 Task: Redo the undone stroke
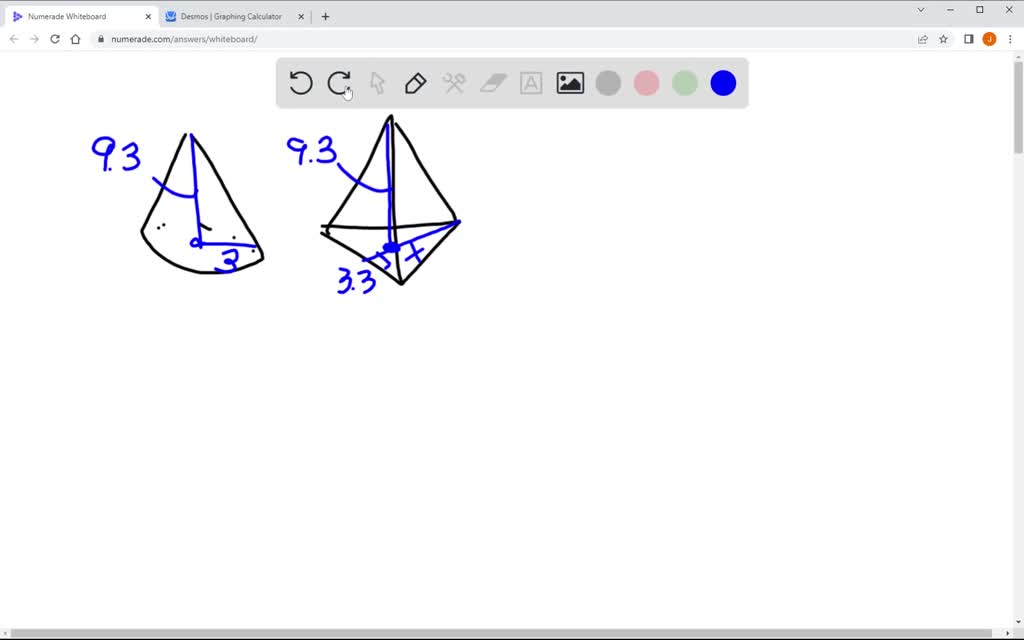coord(339,83)
